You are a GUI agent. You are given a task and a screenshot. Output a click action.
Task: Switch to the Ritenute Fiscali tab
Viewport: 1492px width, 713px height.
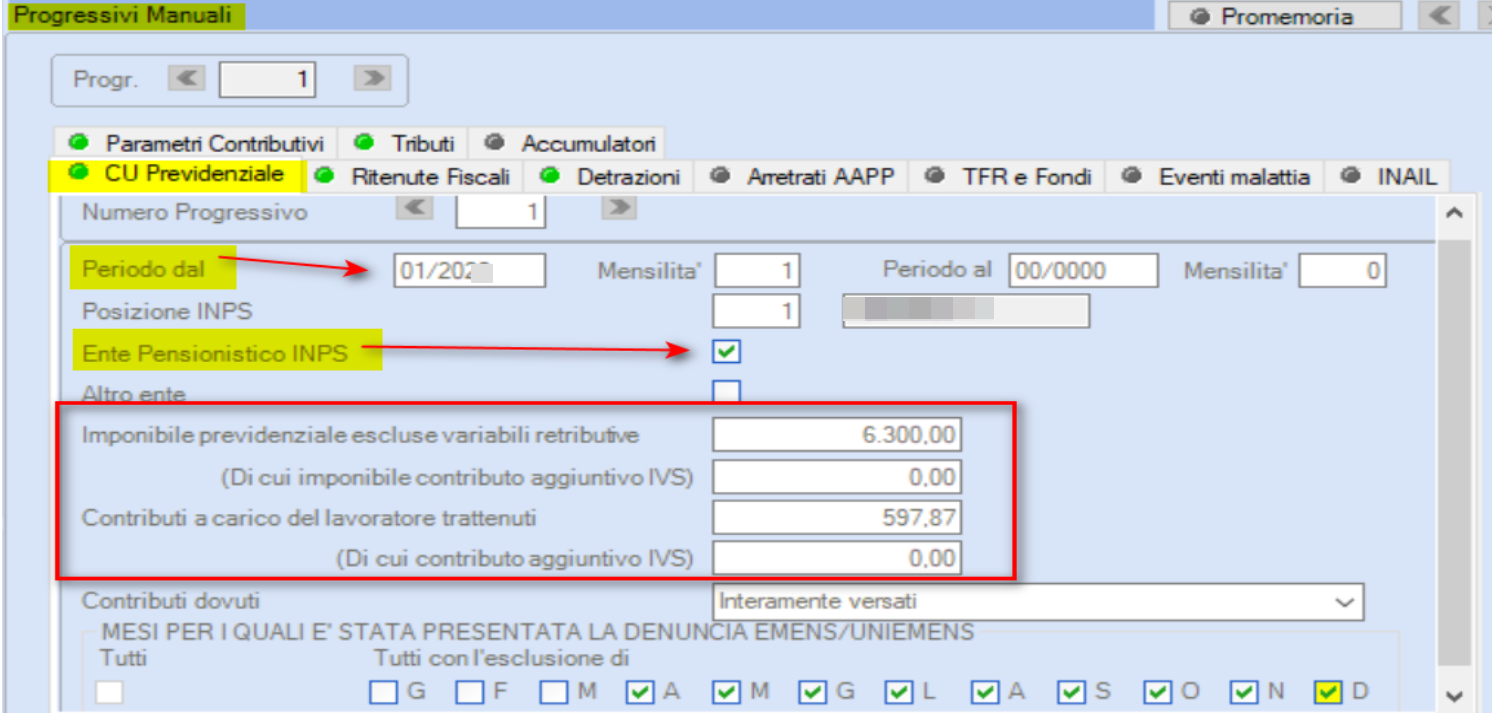415,177
